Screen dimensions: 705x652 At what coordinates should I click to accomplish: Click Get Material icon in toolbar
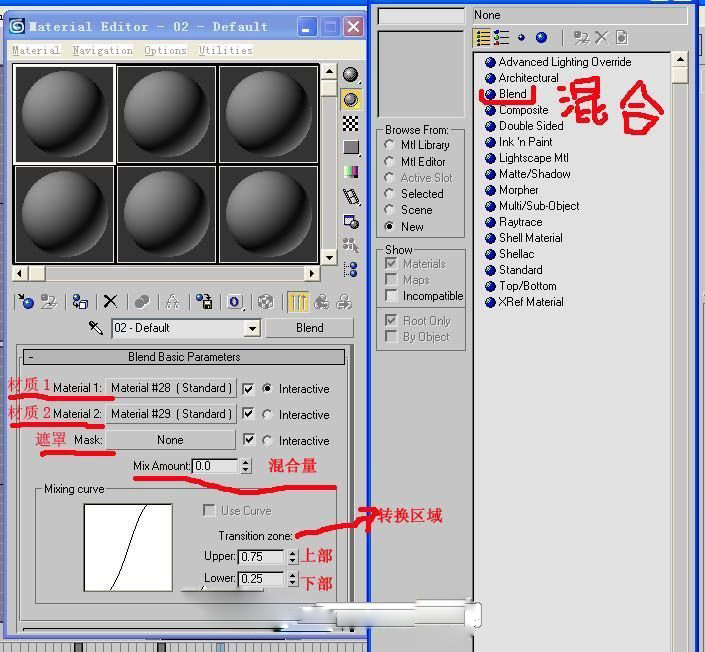26,301
